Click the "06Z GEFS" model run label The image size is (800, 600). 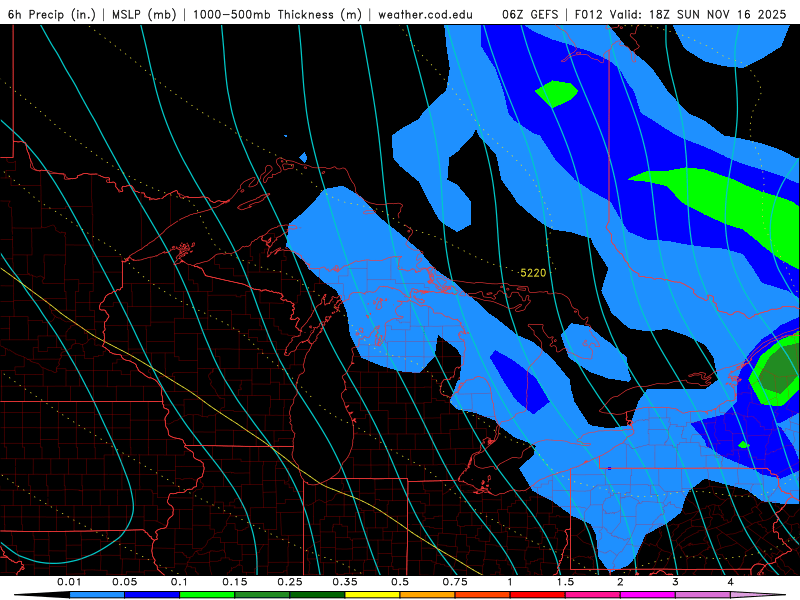click(530, 14)
